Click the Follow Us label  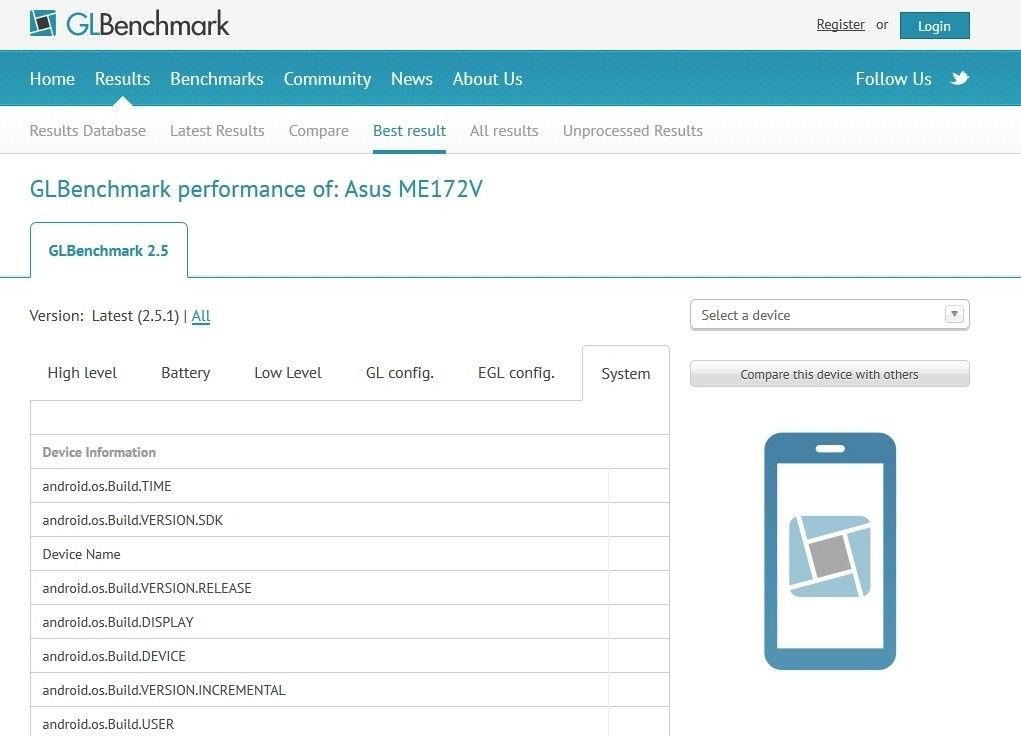[893, 79]
